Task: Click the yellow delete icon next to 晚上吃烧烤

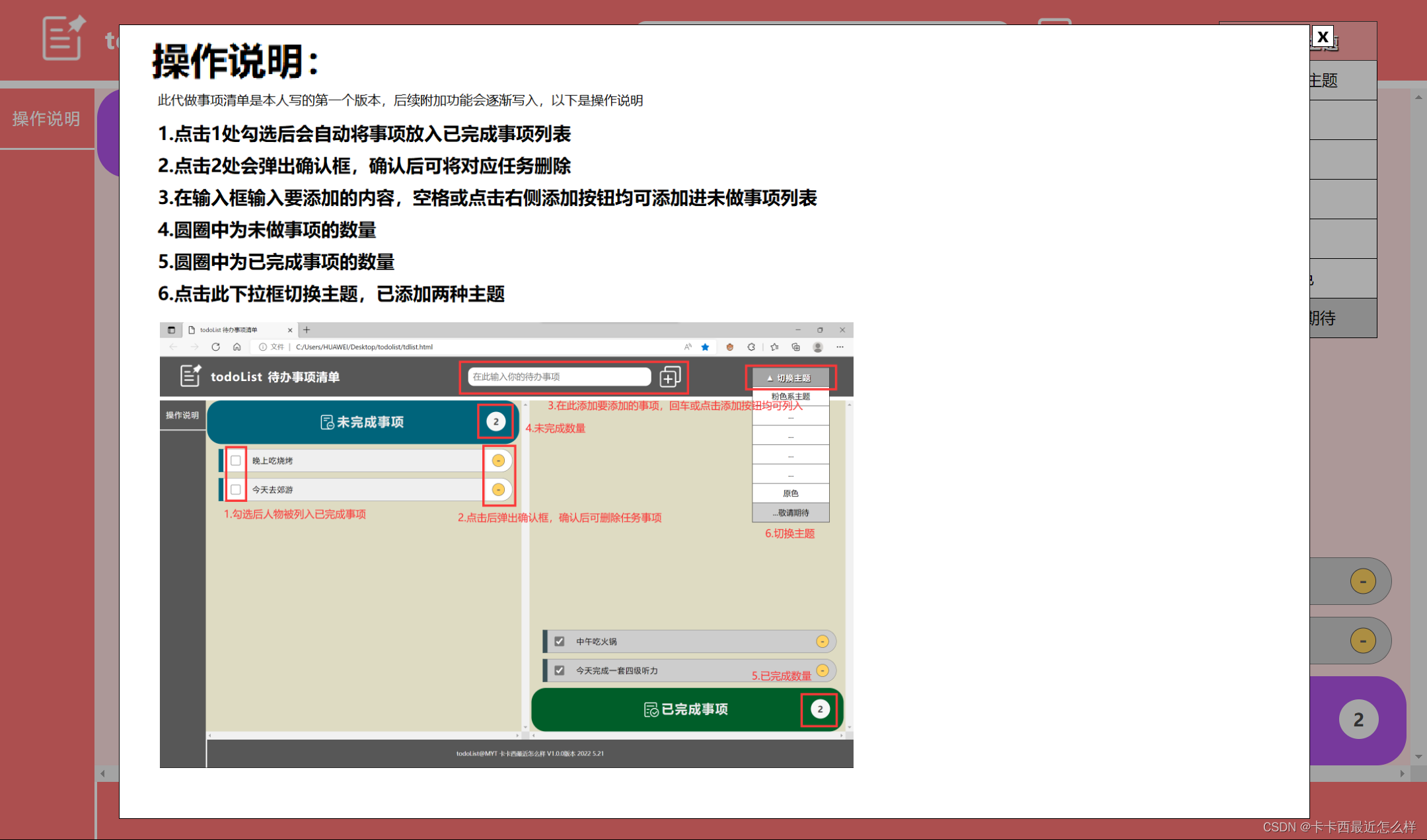Action: tap(499, 460)
